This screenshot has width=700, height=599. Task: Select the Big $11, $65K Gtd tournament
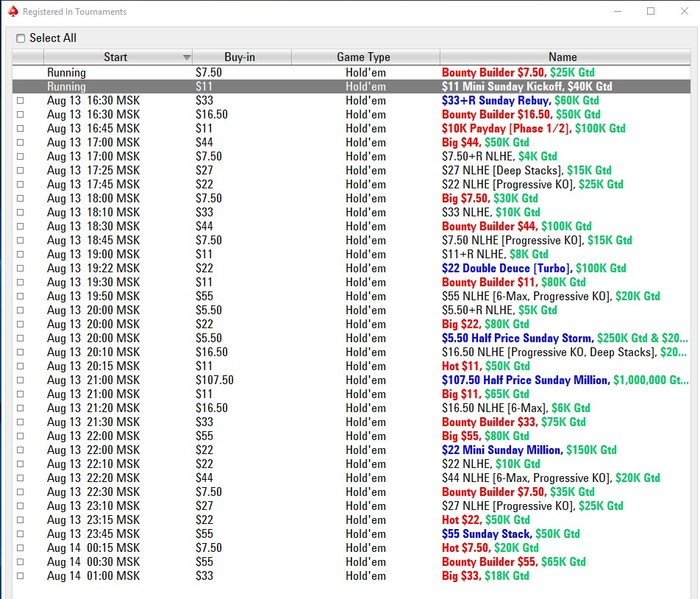351,394
